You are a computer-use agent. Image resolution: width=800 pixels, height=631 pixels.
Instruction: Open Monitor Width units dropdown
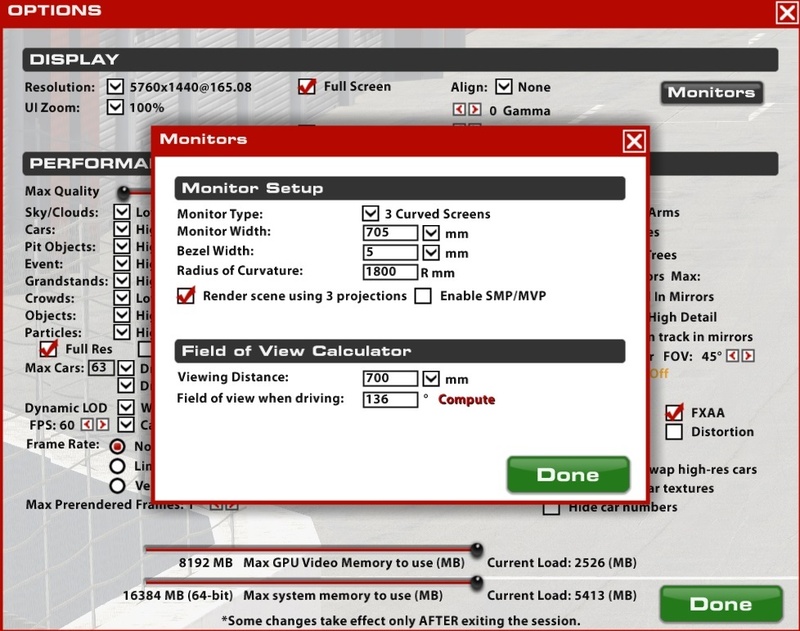pos(431,233)
